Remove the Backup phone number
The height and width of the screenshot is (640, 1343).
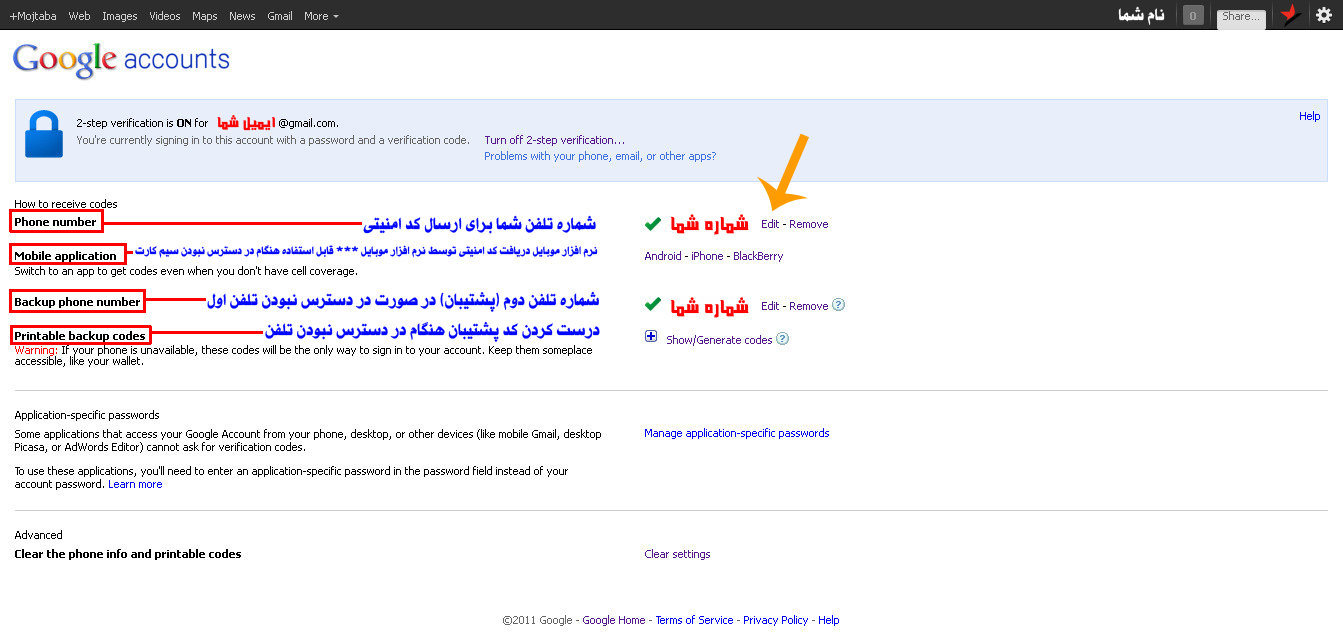click(x=808, y=306)
